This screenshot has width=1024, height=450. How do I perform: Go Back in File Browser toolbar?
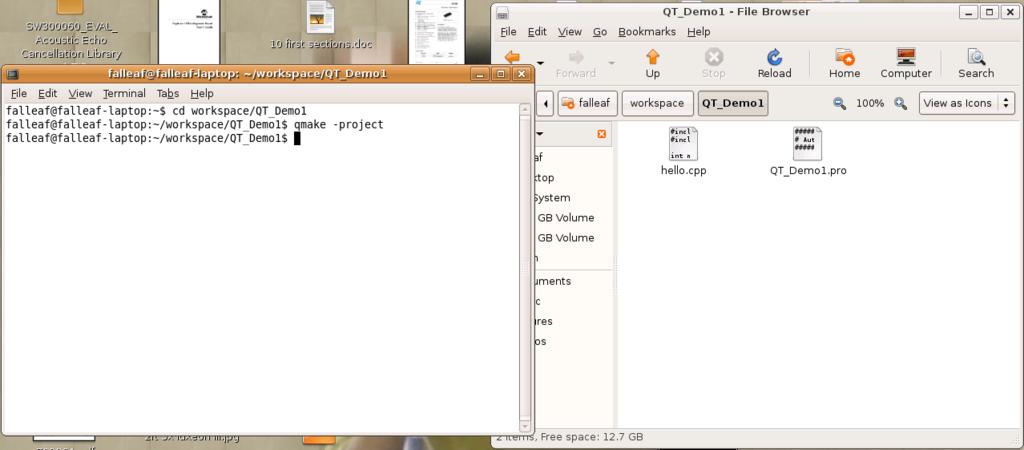[514, 58]
